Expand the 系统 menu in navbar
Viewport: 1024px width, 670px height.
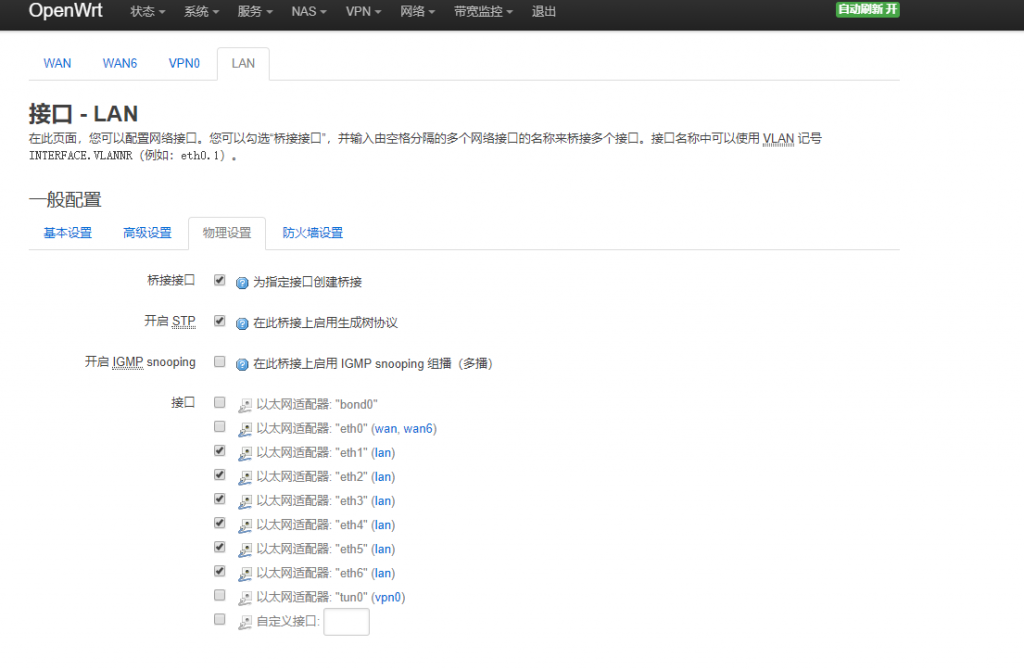(201, 12)
